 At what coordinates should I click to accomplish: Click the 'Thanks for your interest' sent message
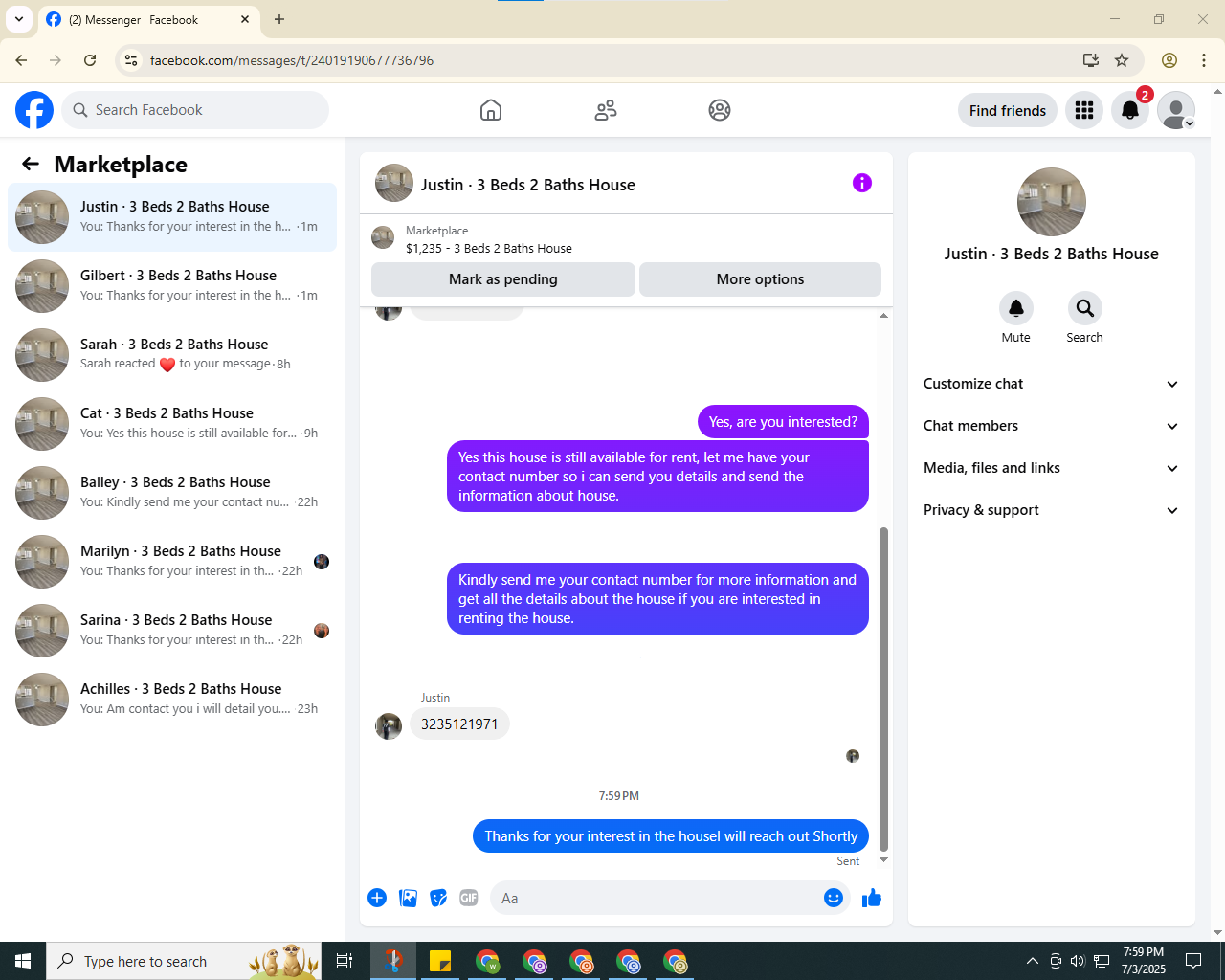[x=671, y=836]
